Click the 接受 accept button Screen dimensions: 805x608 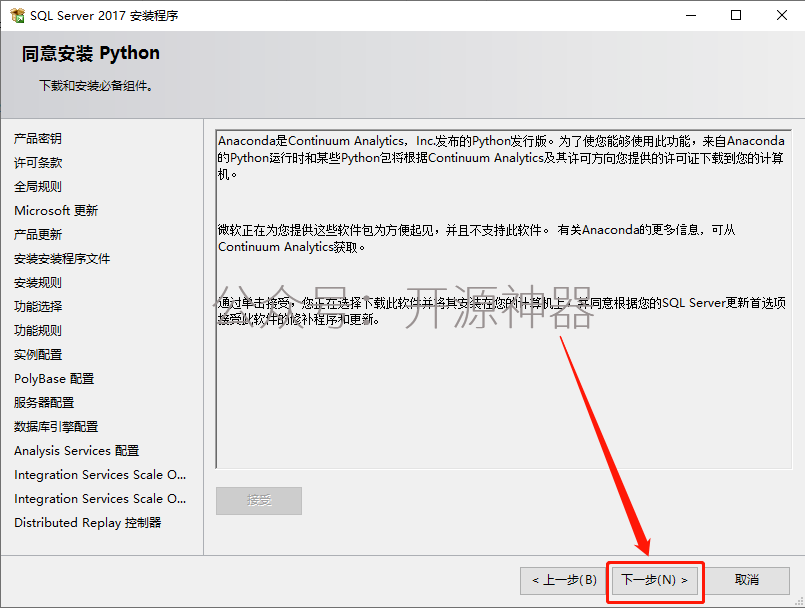pyautogui.click(x=259, y=500)
